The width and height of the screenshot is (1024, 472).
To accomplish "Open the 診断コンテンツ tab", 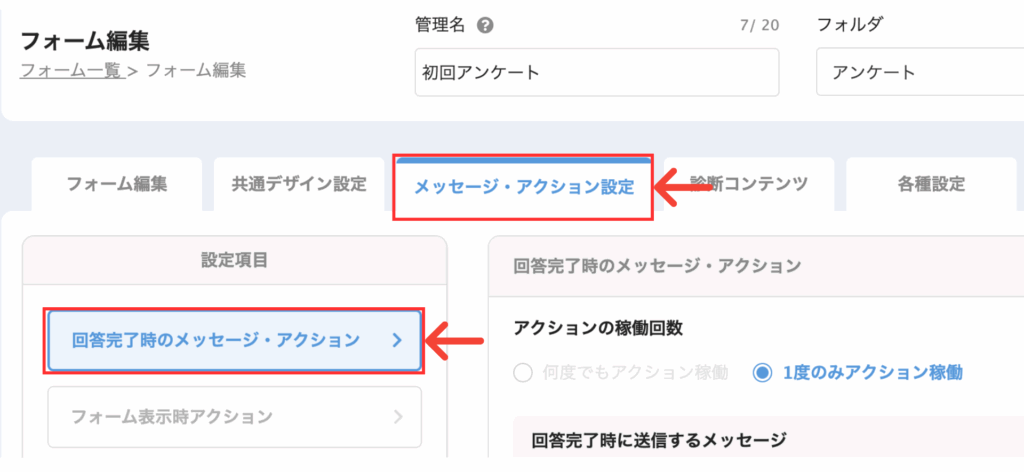I will [x=749, y=185].
